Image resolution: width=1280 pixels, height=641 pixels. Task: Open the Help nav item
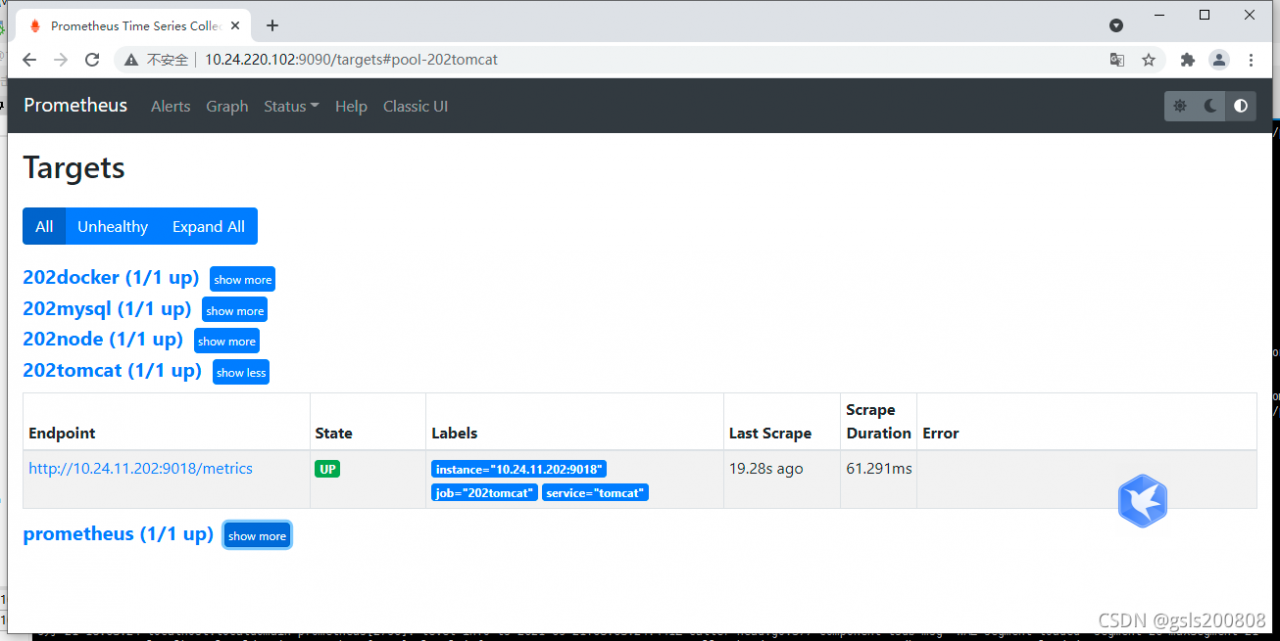pyautogui.click(x=351, y=106)
